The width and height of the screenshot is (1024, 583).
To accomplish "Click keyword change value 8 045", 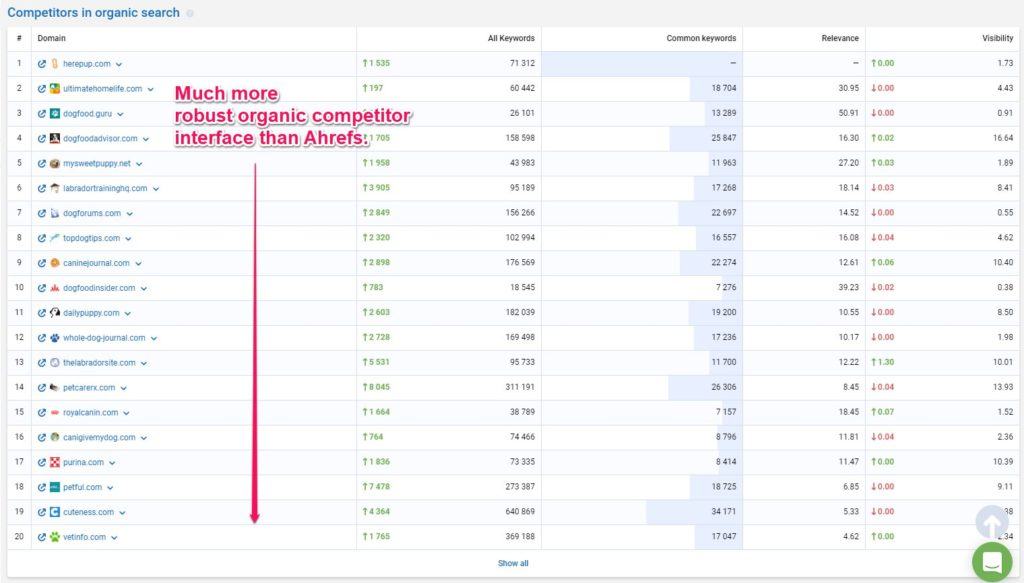I will pyautogui.click(x=376, y=387).
